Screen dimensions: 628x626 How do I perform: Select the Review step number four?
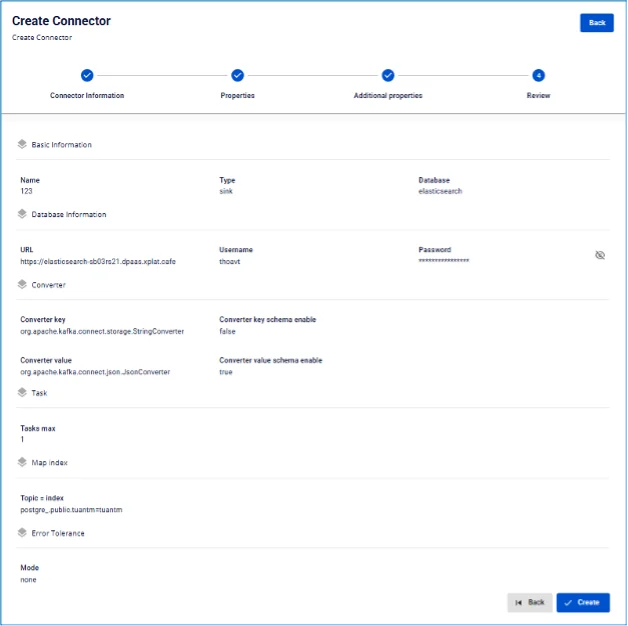tap(538, 75)
